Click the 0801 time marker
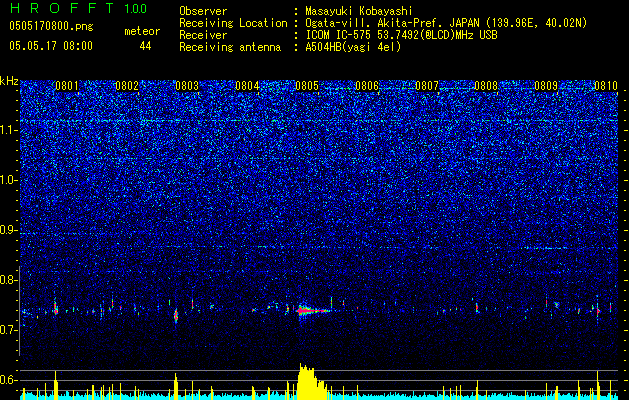This screenshot has height=400, width=629. click(x=67, y=86)
